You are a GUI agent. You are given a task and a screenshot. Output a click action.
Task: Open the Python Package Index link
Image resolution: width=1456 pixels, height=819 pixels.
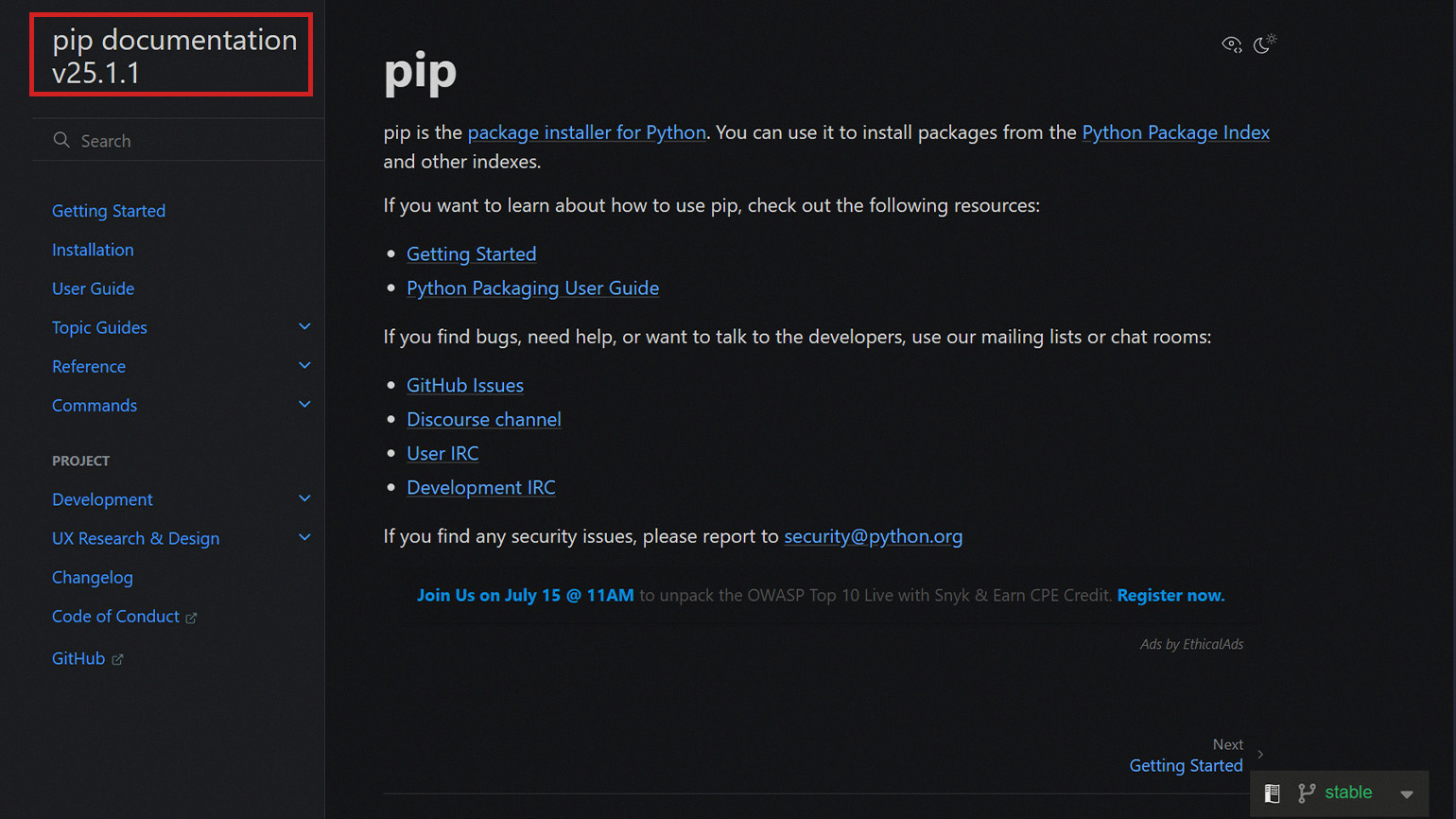(x=1175, y=132)
